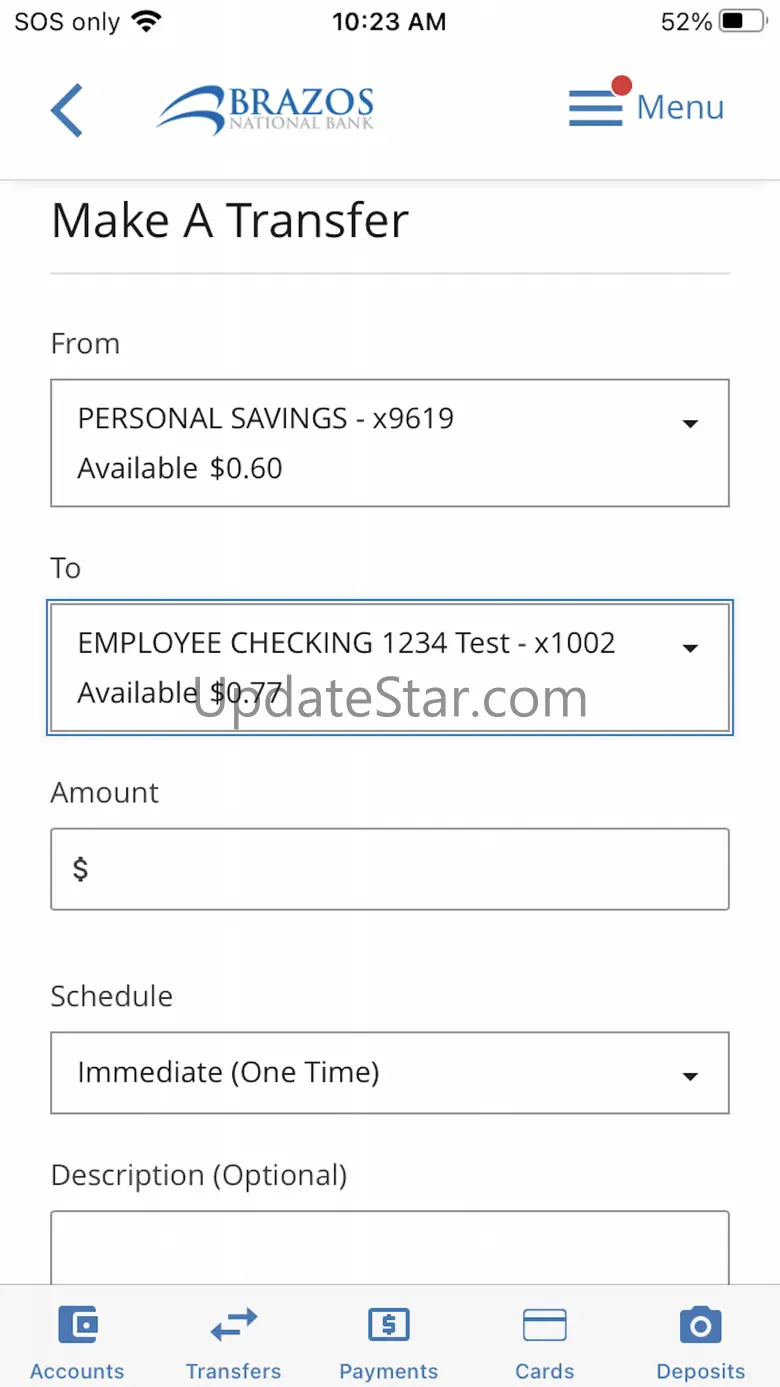The height and width of the screenshot is (1387, 780).
Task: Tap the Transfers arrows icon
Action: pyautogui.click(x=234, y=1325)
